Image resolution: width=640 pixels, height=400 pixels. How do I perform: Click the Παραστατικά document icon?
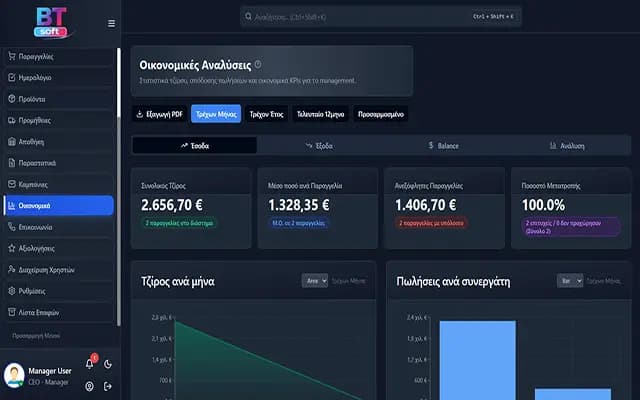(x=12, y=163)
